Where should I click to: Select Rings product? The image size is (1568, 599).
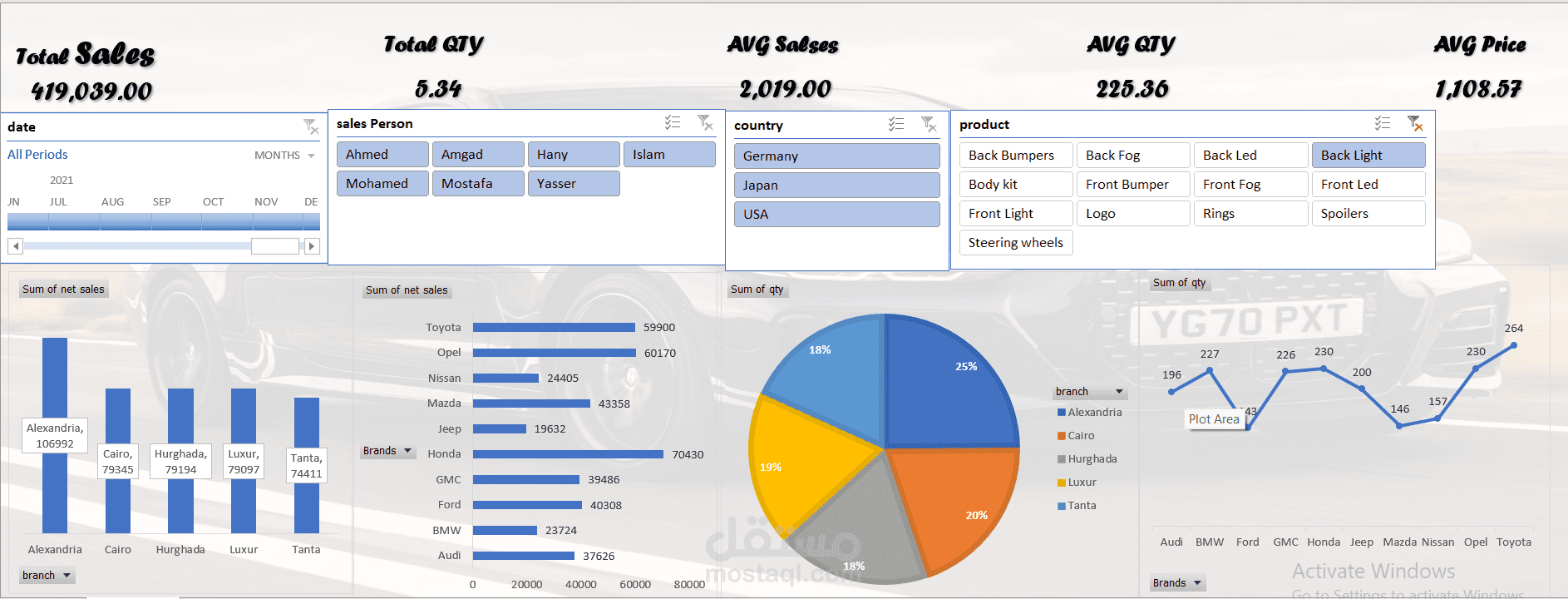point(1250,214)
